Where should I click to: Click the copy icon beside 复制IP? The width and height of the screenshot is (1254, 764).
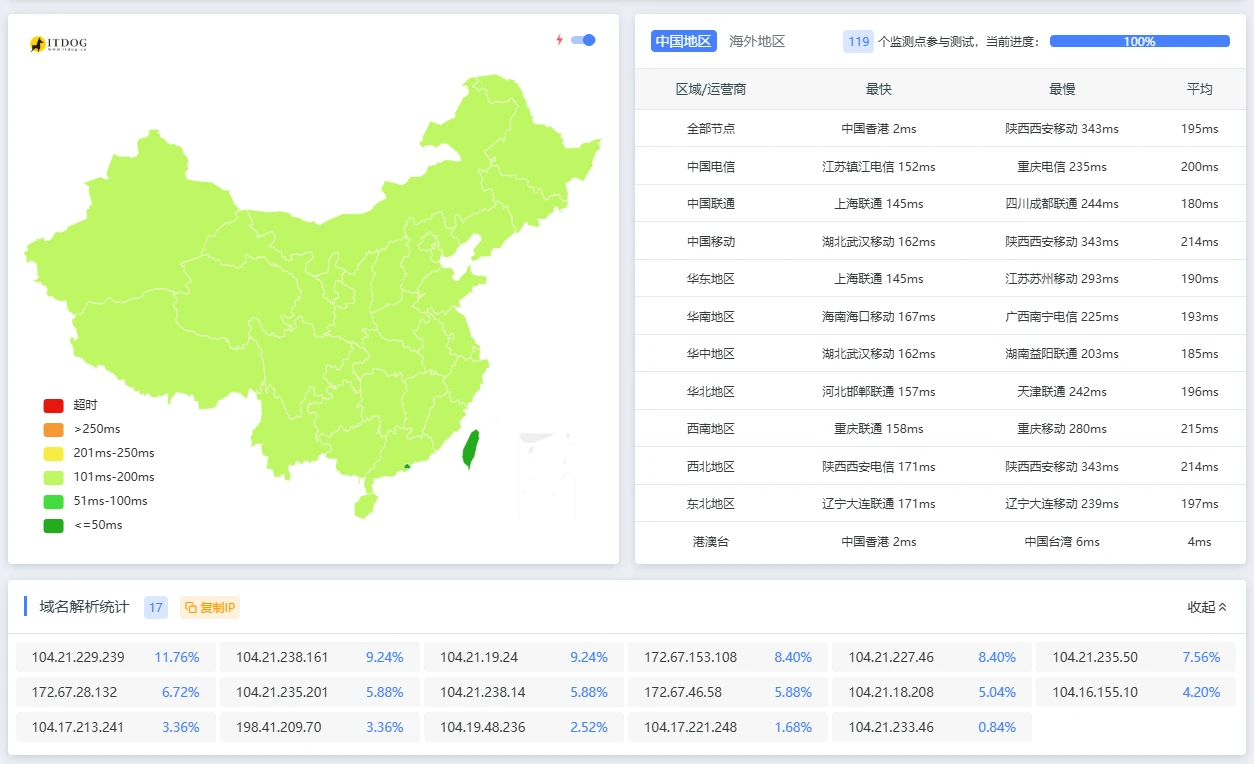191,607
